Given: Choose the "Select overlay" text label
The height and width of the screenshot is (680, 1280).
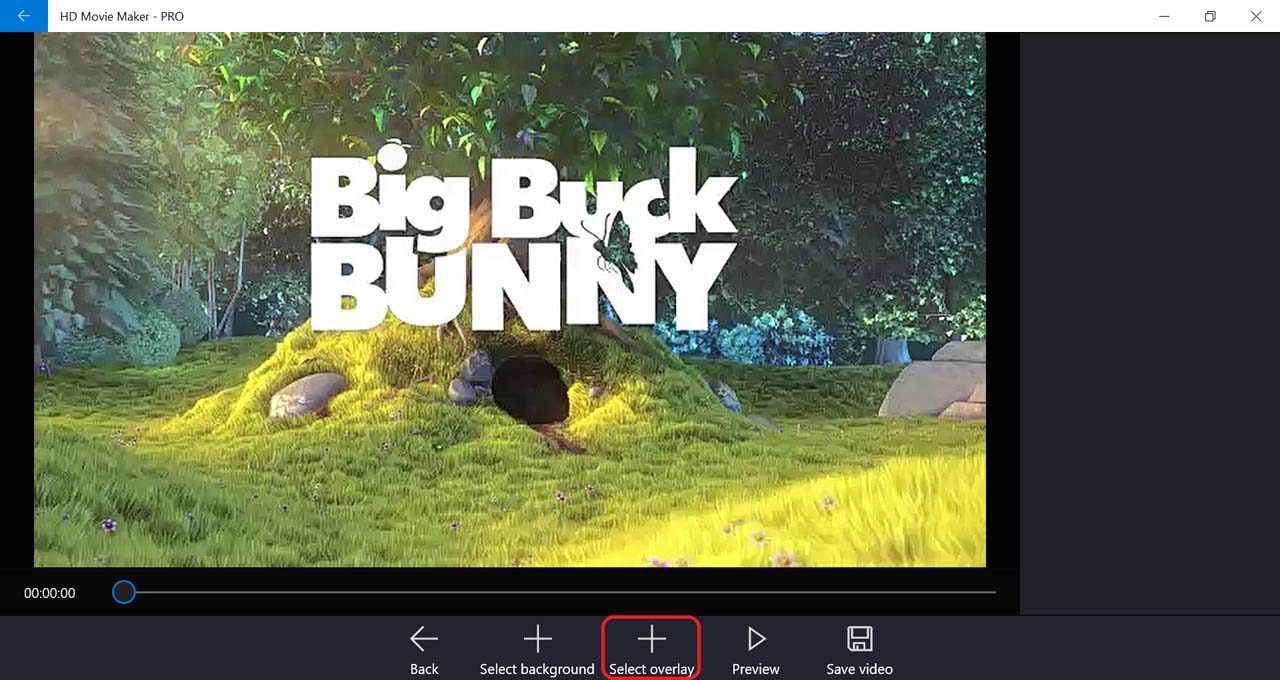Looking at the screenshot, I should [651, 669].
